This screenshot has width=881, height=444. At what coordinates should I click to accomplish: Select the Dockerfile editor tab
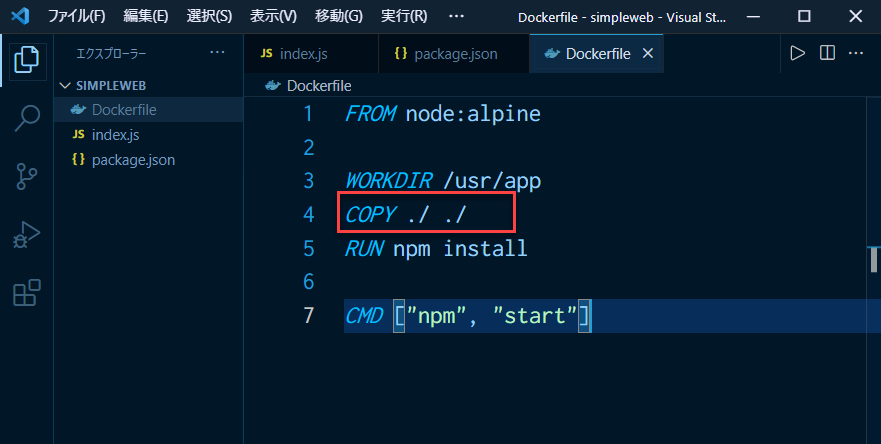pos(597,53)
